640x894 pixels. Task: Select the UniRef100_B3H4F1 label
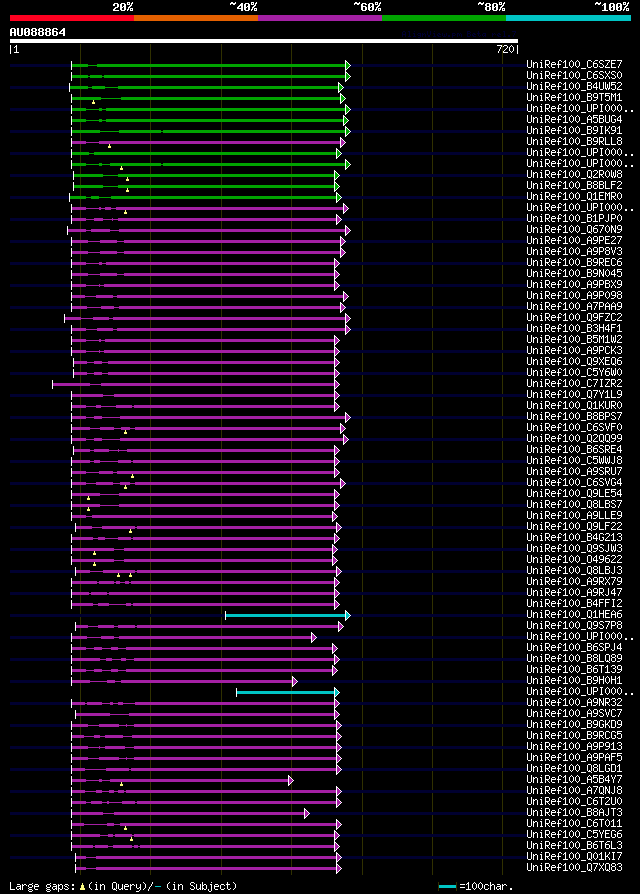tap(574, 328)
